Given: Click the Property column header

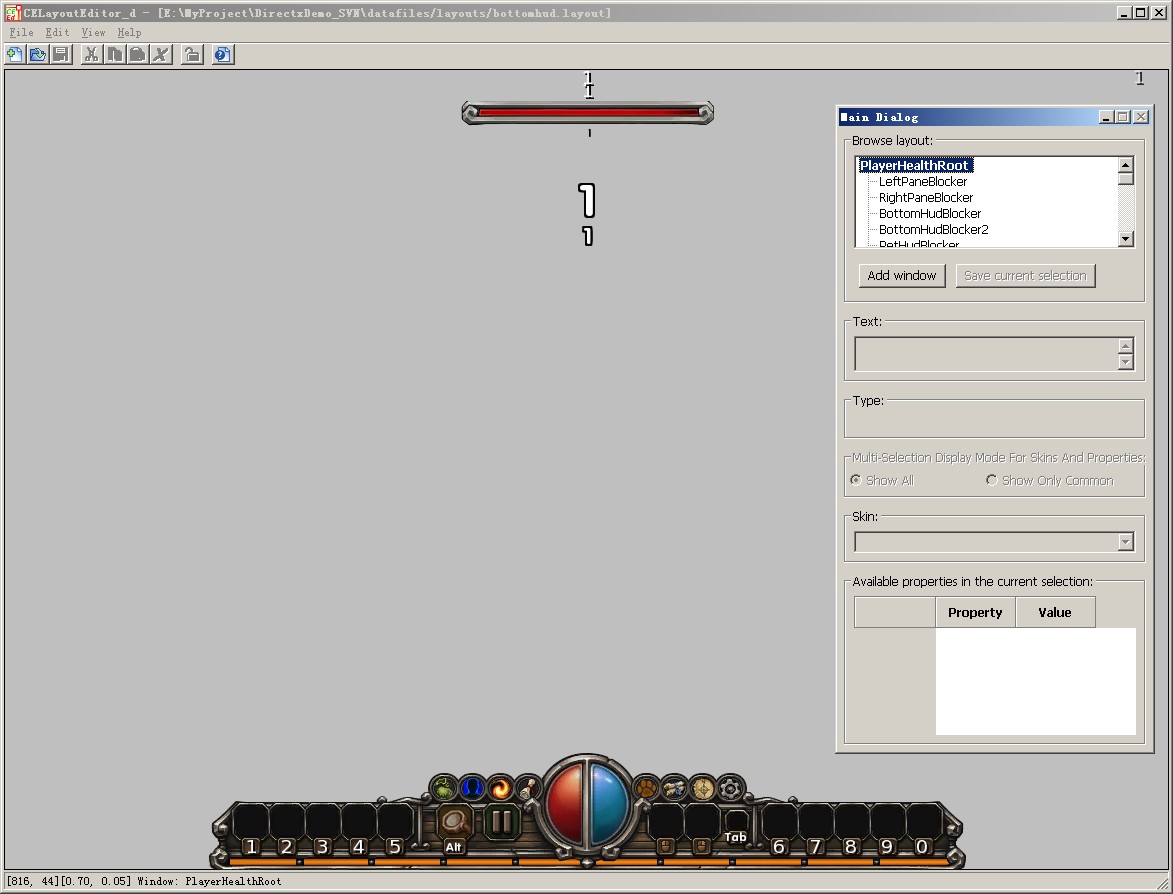Looking at the screenshot, I should tap(975, 612).
